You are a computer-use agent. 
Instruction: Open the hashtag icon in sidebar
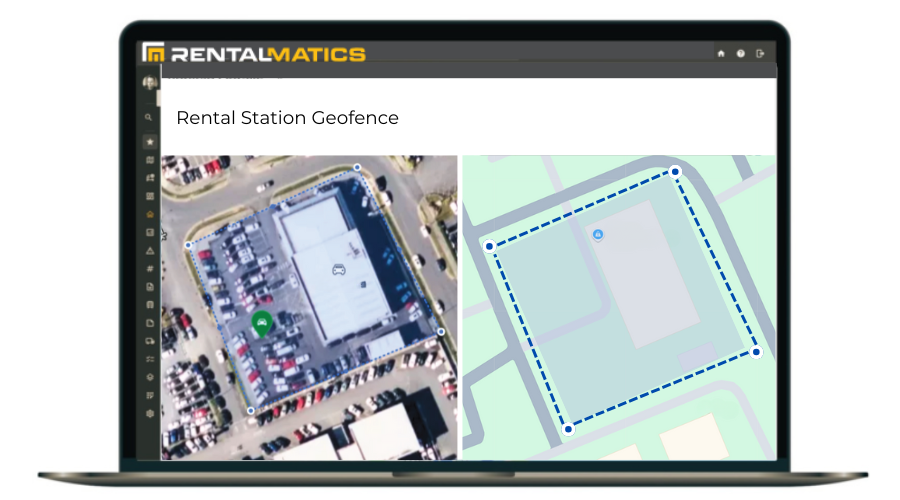pyautogui.click(x=150, y=269)
